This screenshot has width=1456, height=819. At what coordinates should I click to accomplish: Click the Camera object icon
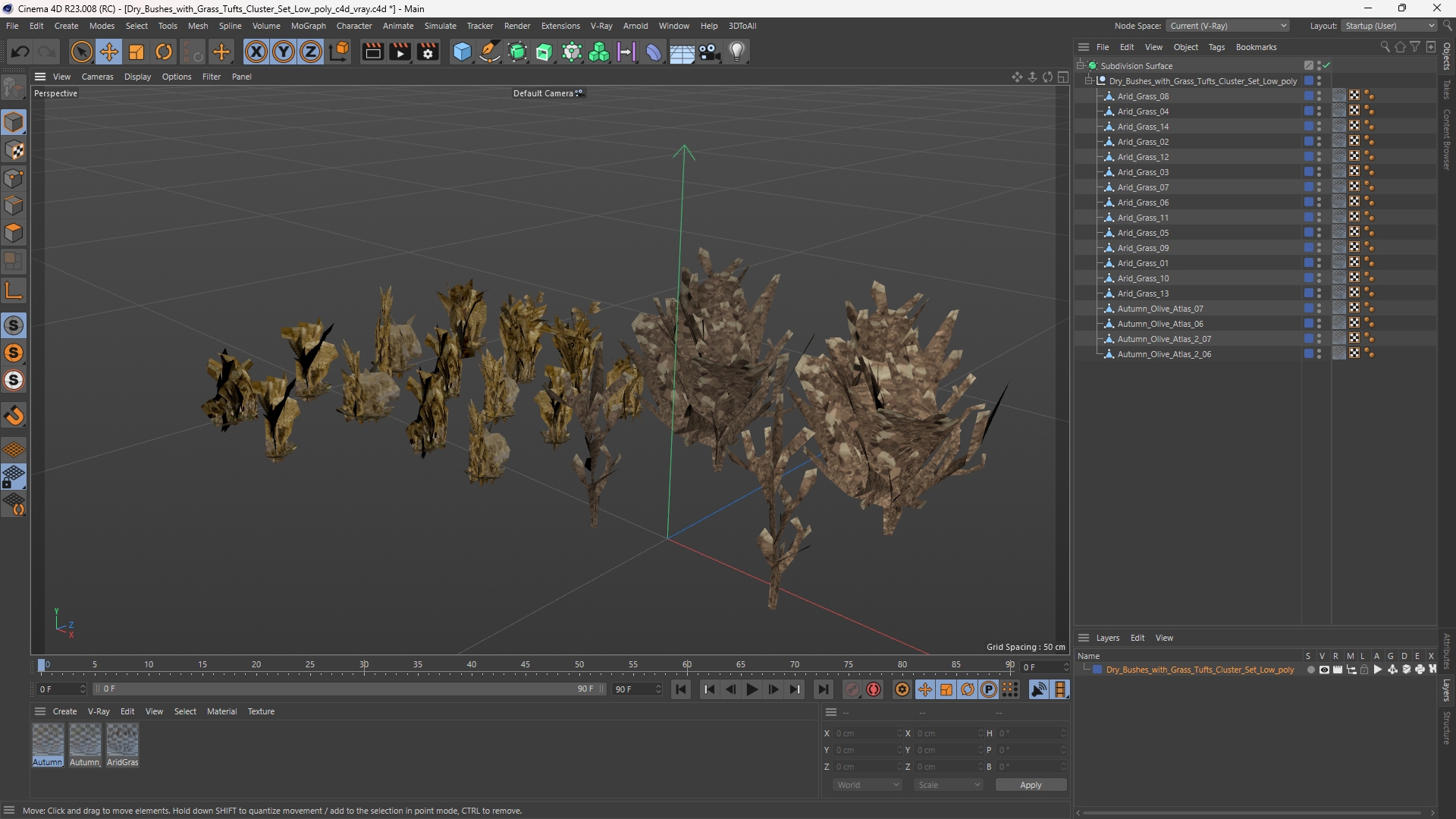click(x=710, y=52)
